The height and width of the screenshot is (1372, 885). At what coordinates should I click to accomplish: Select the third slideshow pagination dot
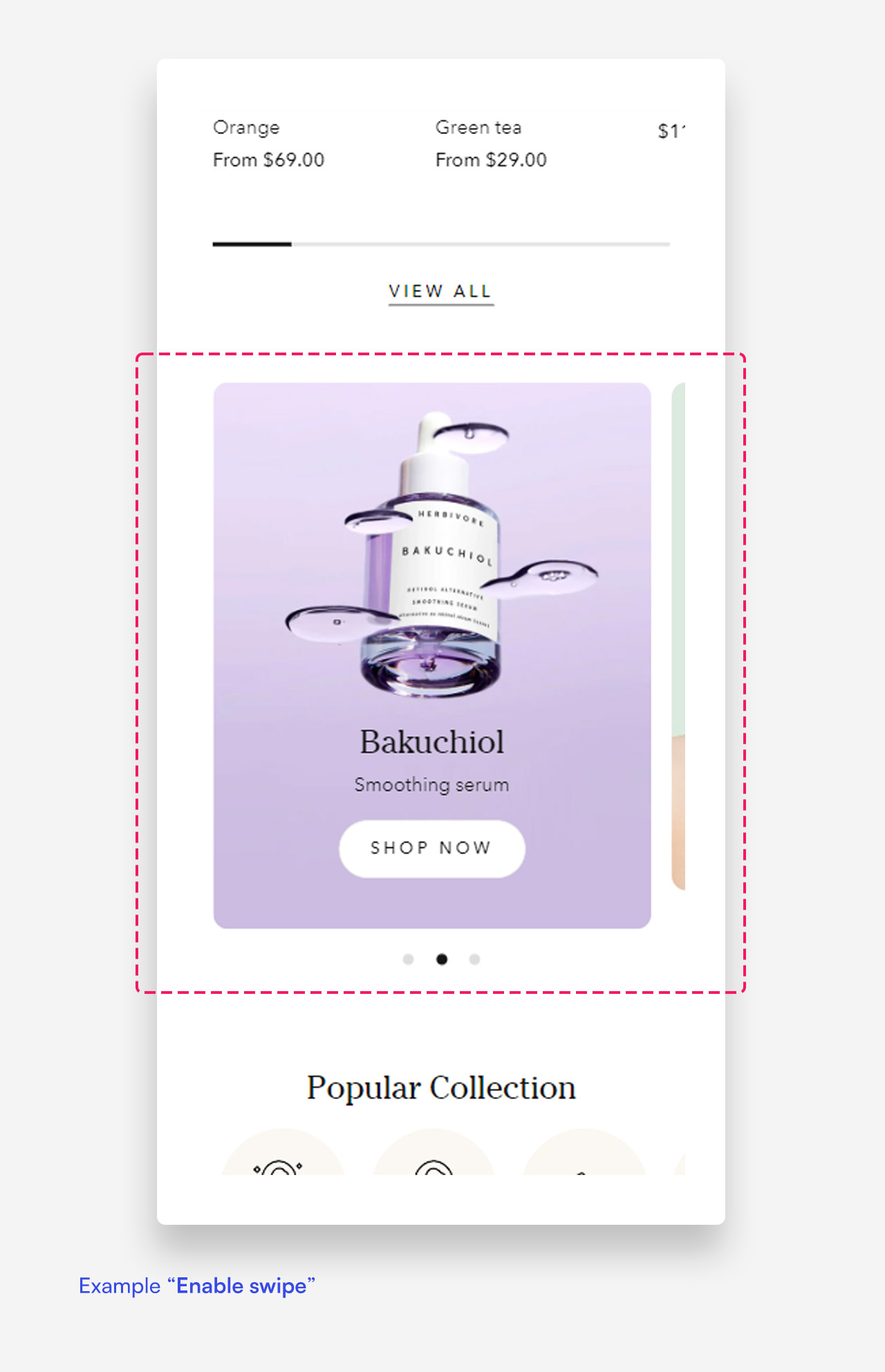[x=474, y=959]
